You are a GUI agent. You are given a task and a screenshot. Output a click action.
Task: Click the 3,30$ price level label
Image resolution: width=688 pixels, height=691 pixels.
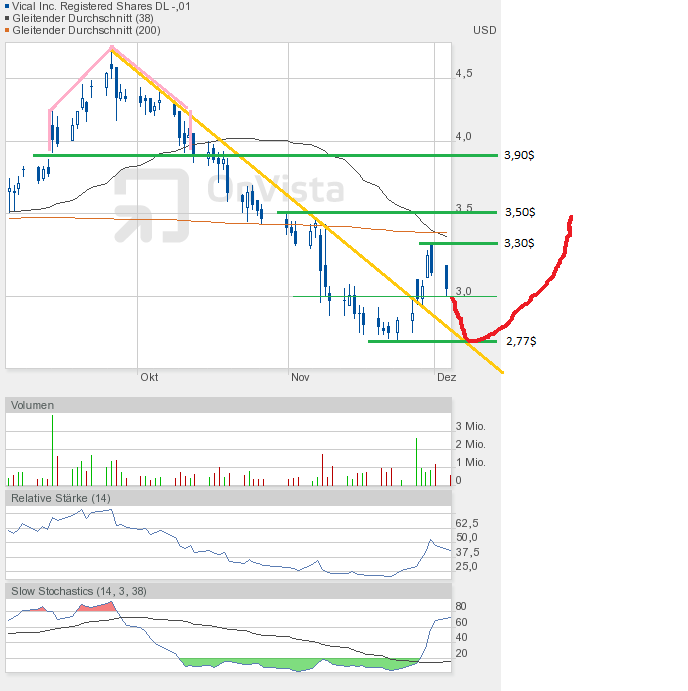tap(519, 243)
